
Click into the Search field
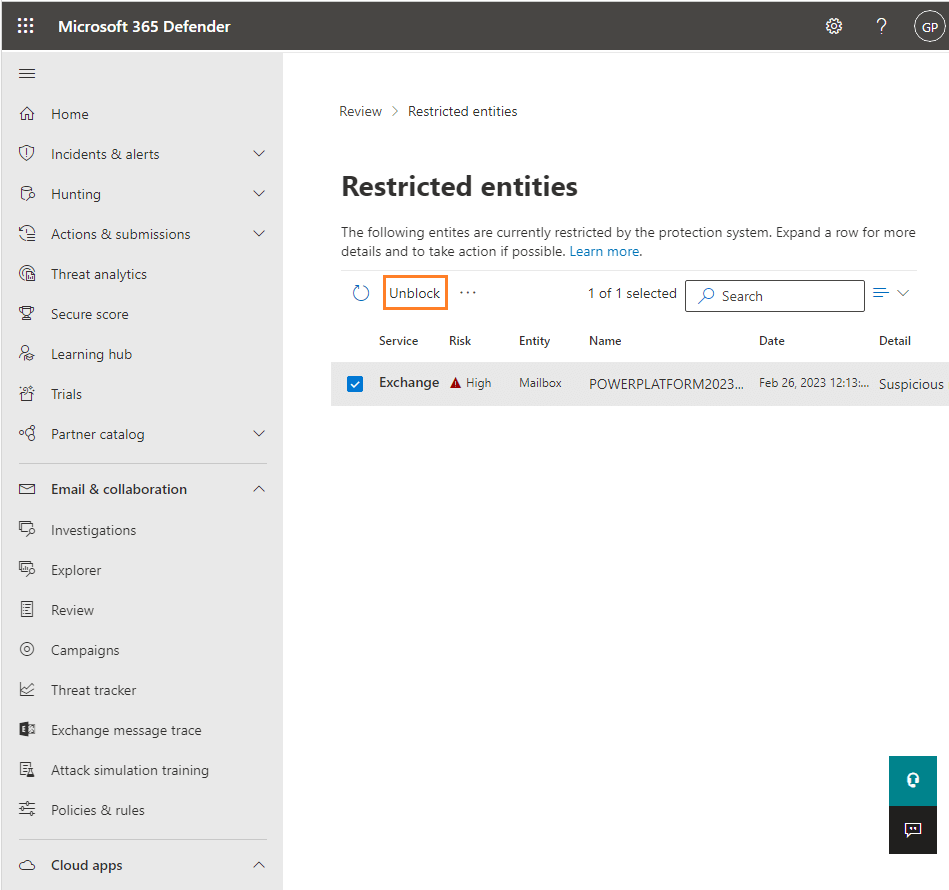click(774, 296)
